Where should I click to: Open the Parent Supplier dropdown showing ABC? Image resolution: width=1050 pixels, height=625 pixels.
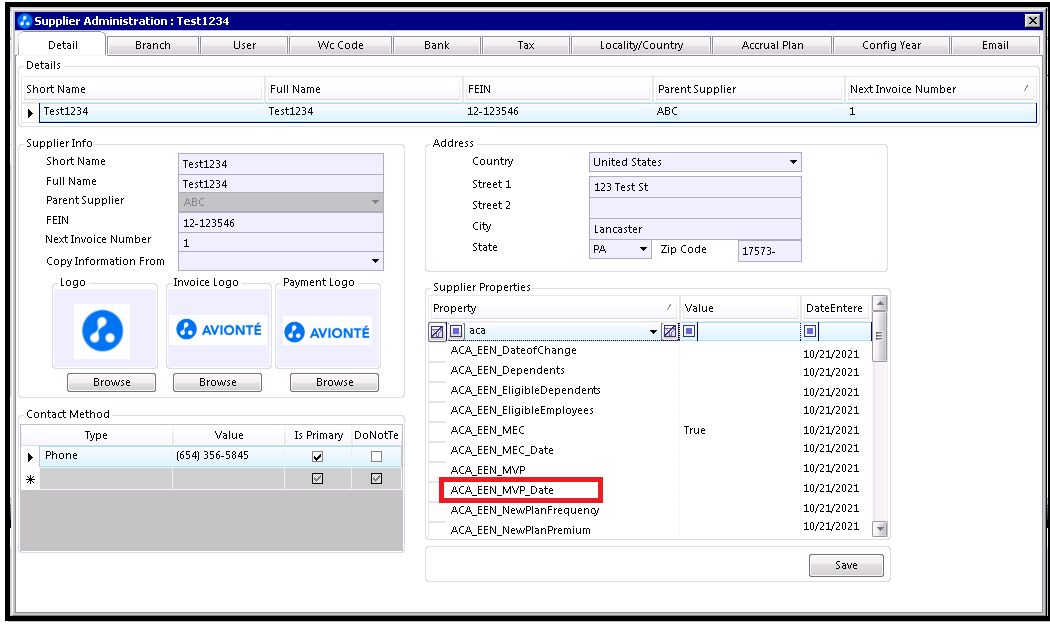pyautogui.click(x=375, y=202)
